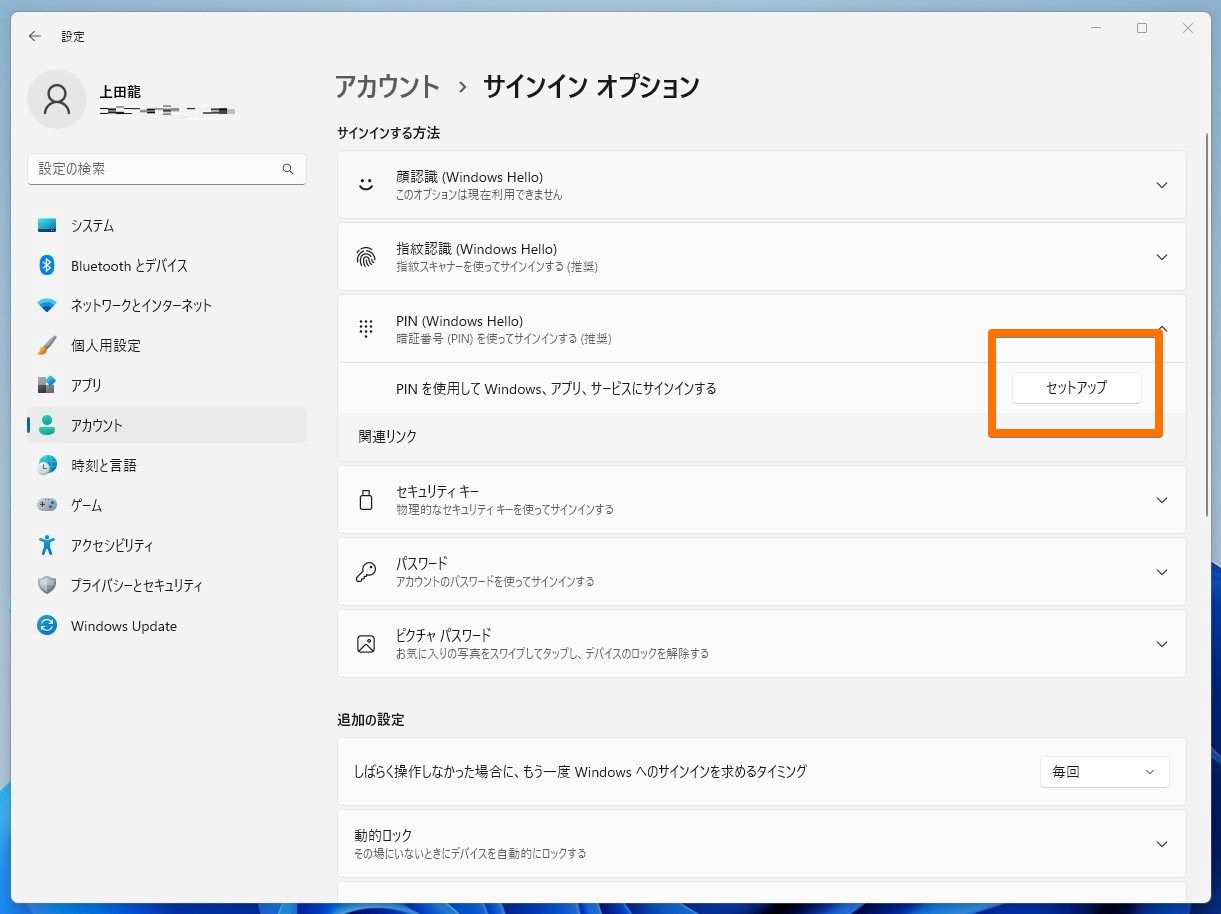Click the face recognition (Windows Hello) smiley icon
Viewport: 1221px width, 914px height.
coord(365,184)
